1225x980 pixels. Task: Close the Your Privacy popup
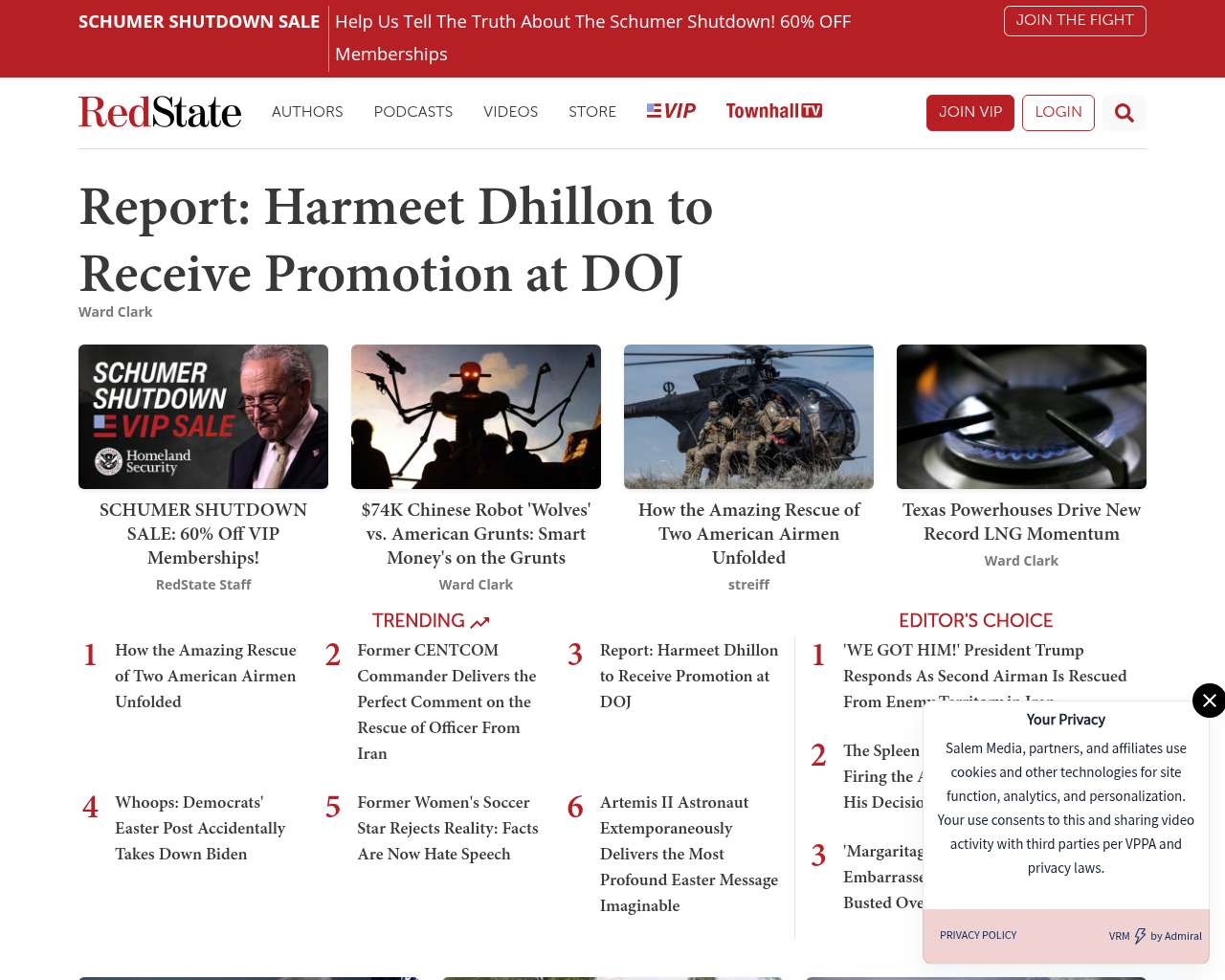click(x=1209, y=701)
